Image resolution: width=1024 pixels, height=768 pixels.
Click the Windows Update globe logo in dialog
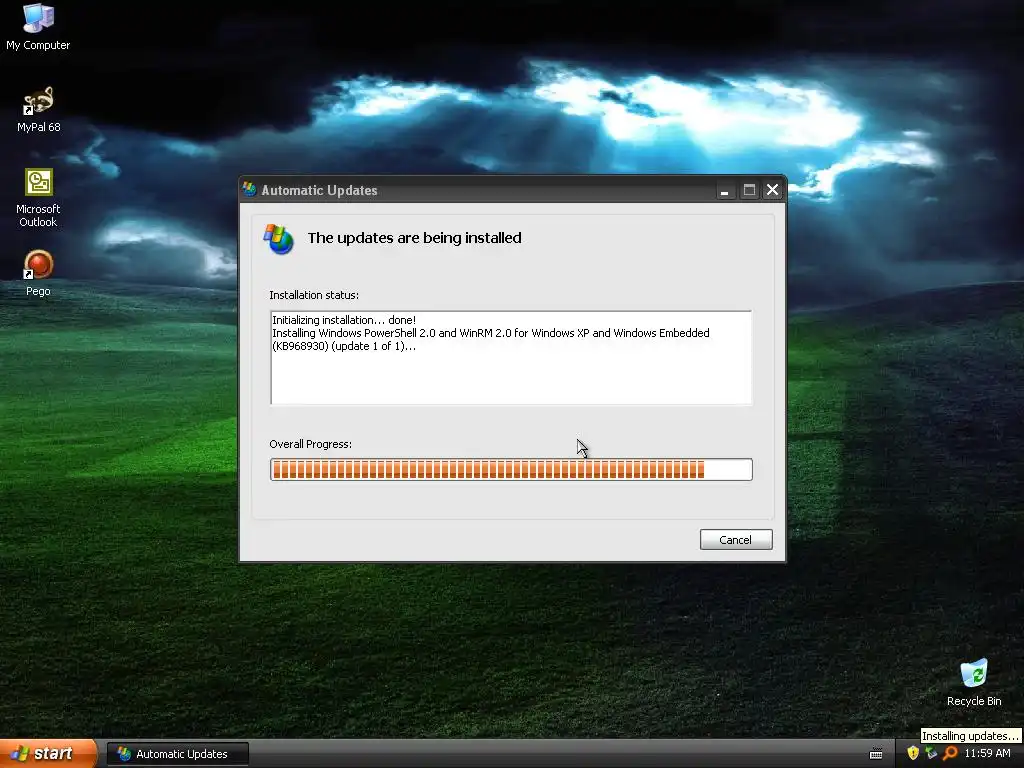(x=279, y=239)
